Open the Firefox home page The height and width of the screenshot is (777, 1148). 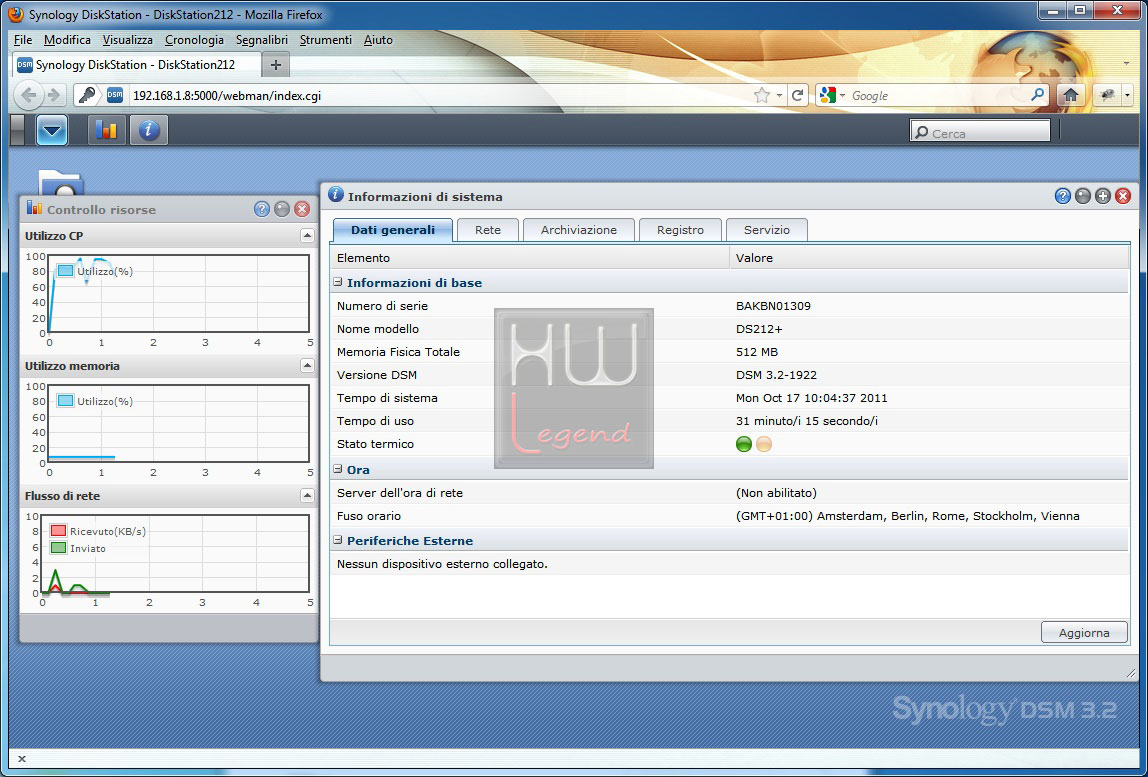[1070, 95]
